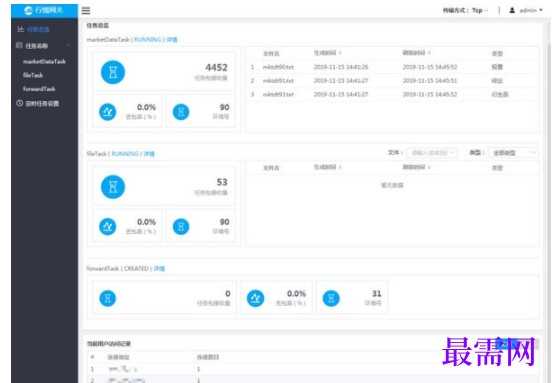Click loss-rate chart icon in fileTask card

coord(107,226)
